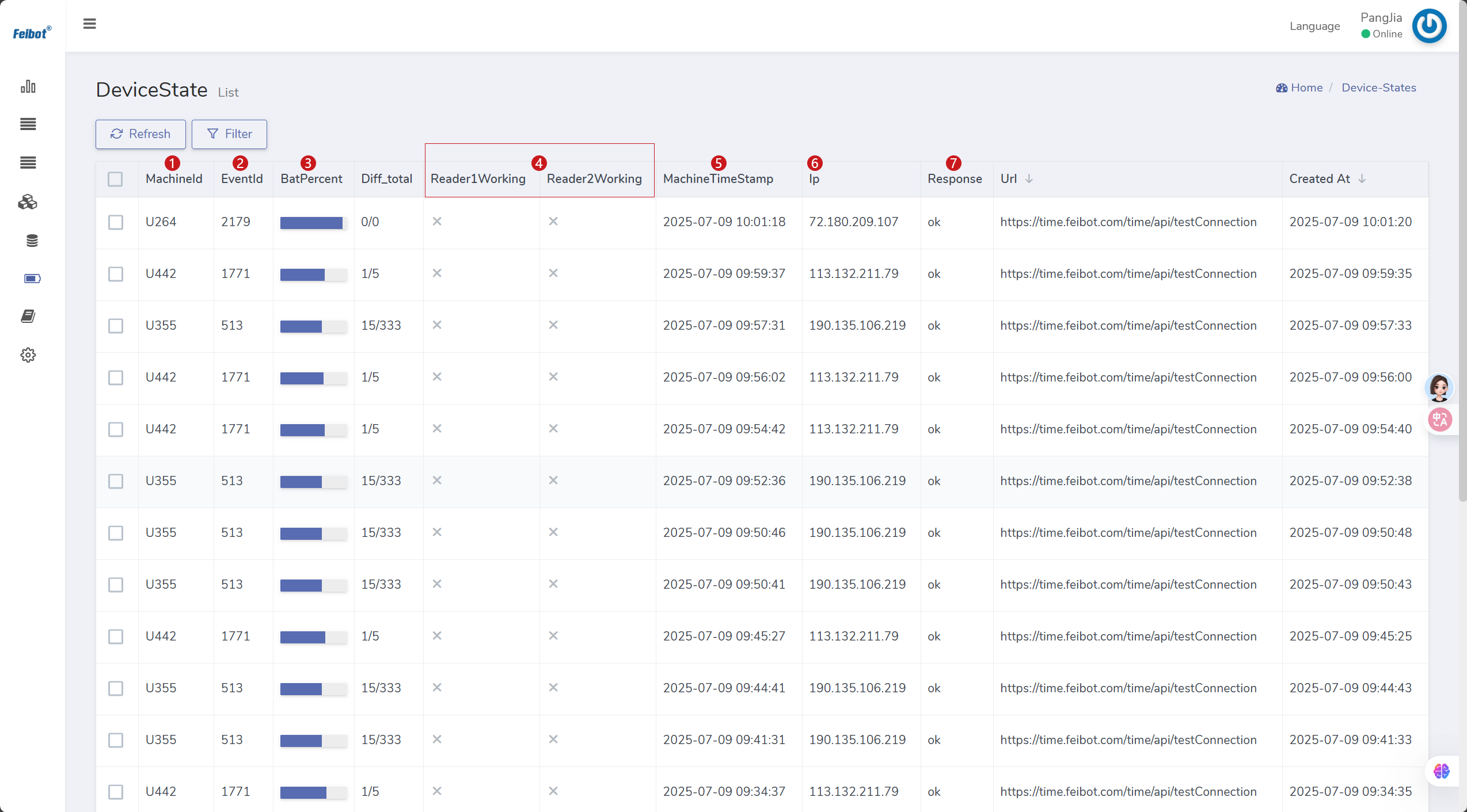
Task: Click the U264 battery percent bar
Action: [313, 223]
